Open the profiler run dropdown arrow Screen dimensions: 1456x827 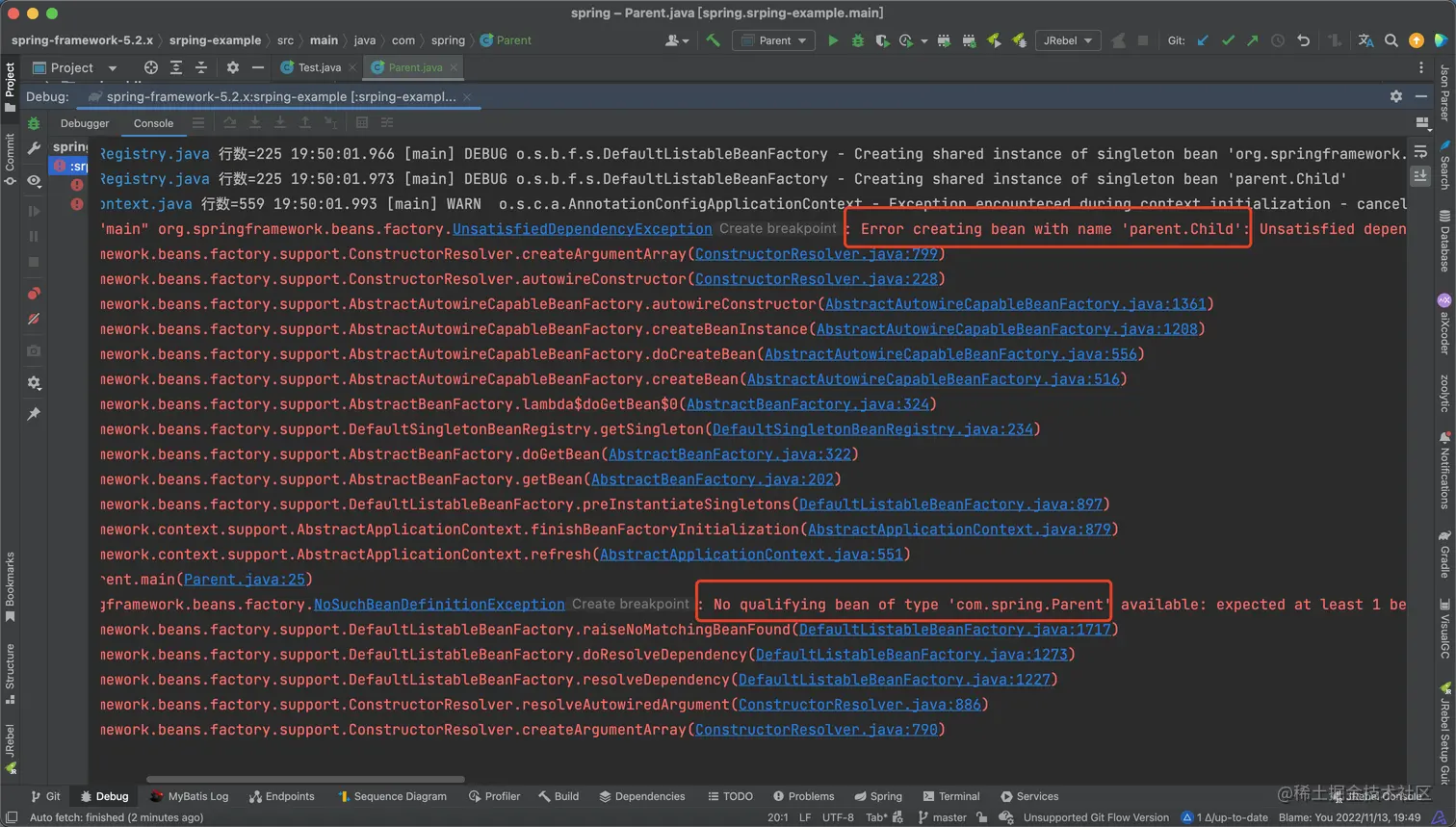click(x=924, y=40)
